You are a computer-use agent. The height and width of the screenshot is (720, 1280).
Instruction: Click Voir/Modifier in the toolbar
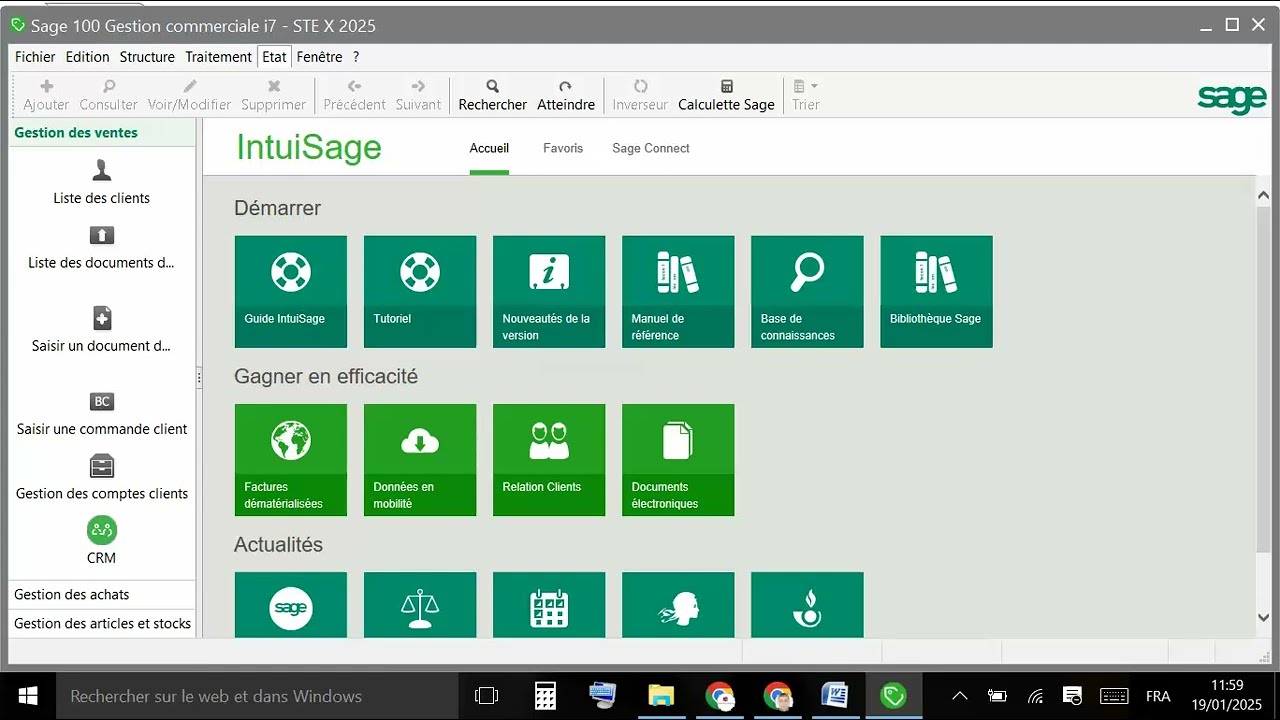pyautogui.click(x=189, y=96)
